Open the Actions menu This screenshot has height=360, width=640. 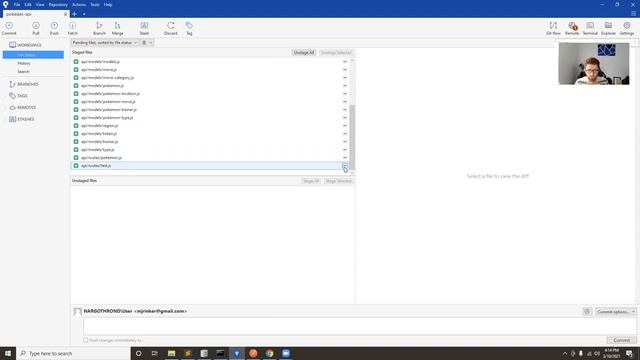tap(79, 4)
